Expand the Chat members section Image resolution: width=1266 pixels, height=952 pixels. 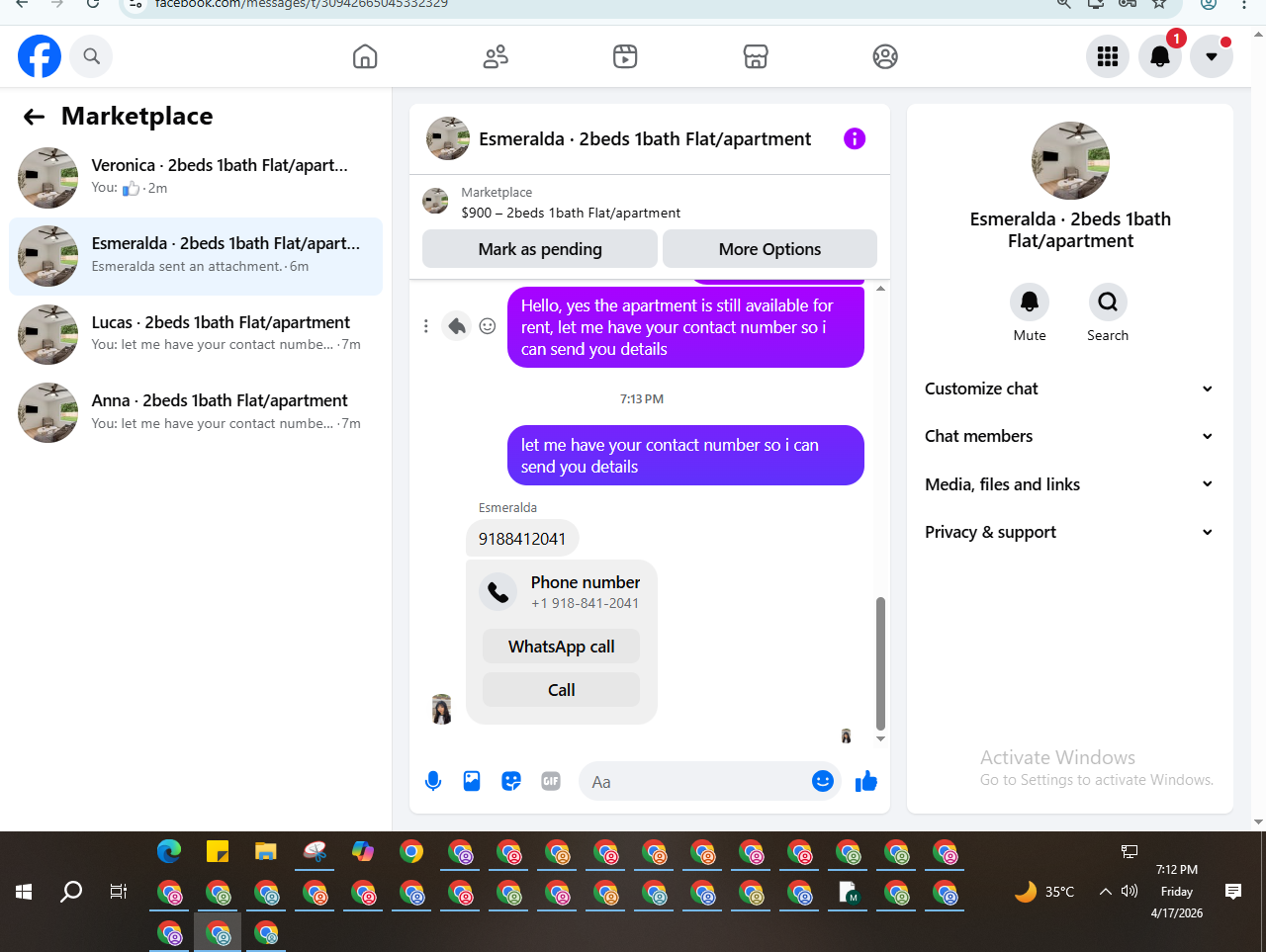[x=1069, y=436]
